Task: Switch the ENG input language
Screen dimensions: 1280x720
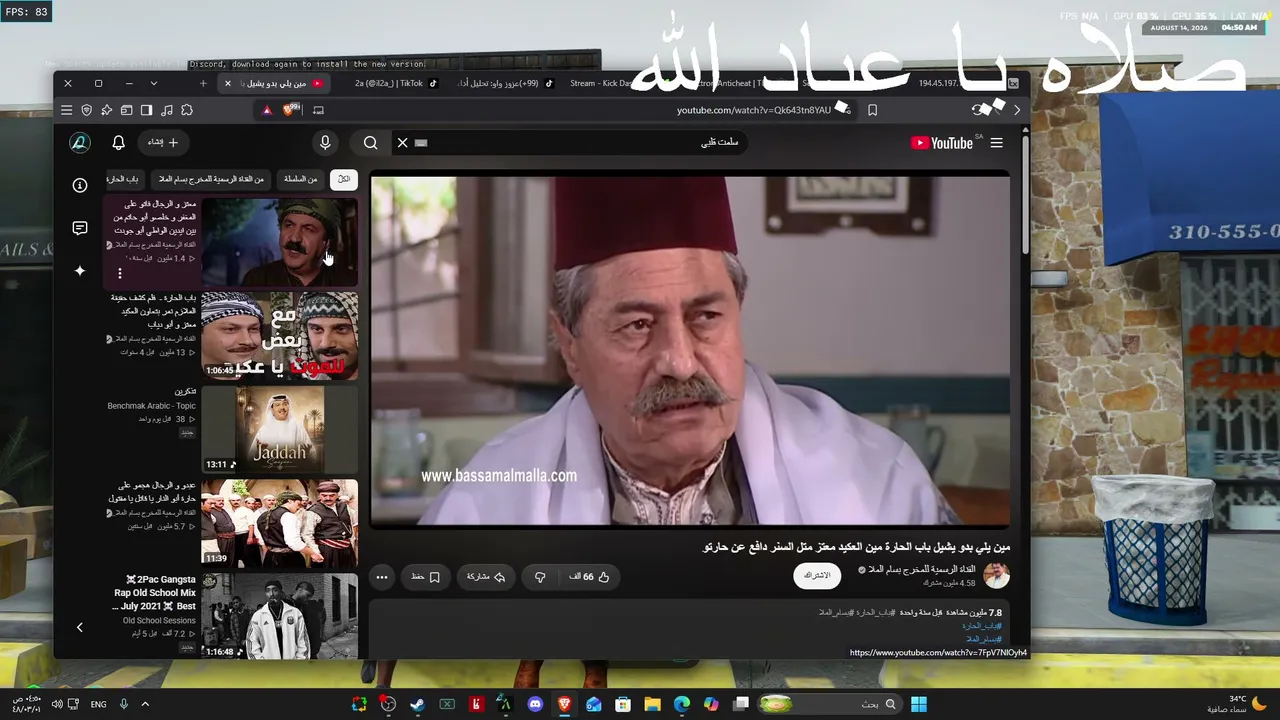Action: tap(98, 704)
